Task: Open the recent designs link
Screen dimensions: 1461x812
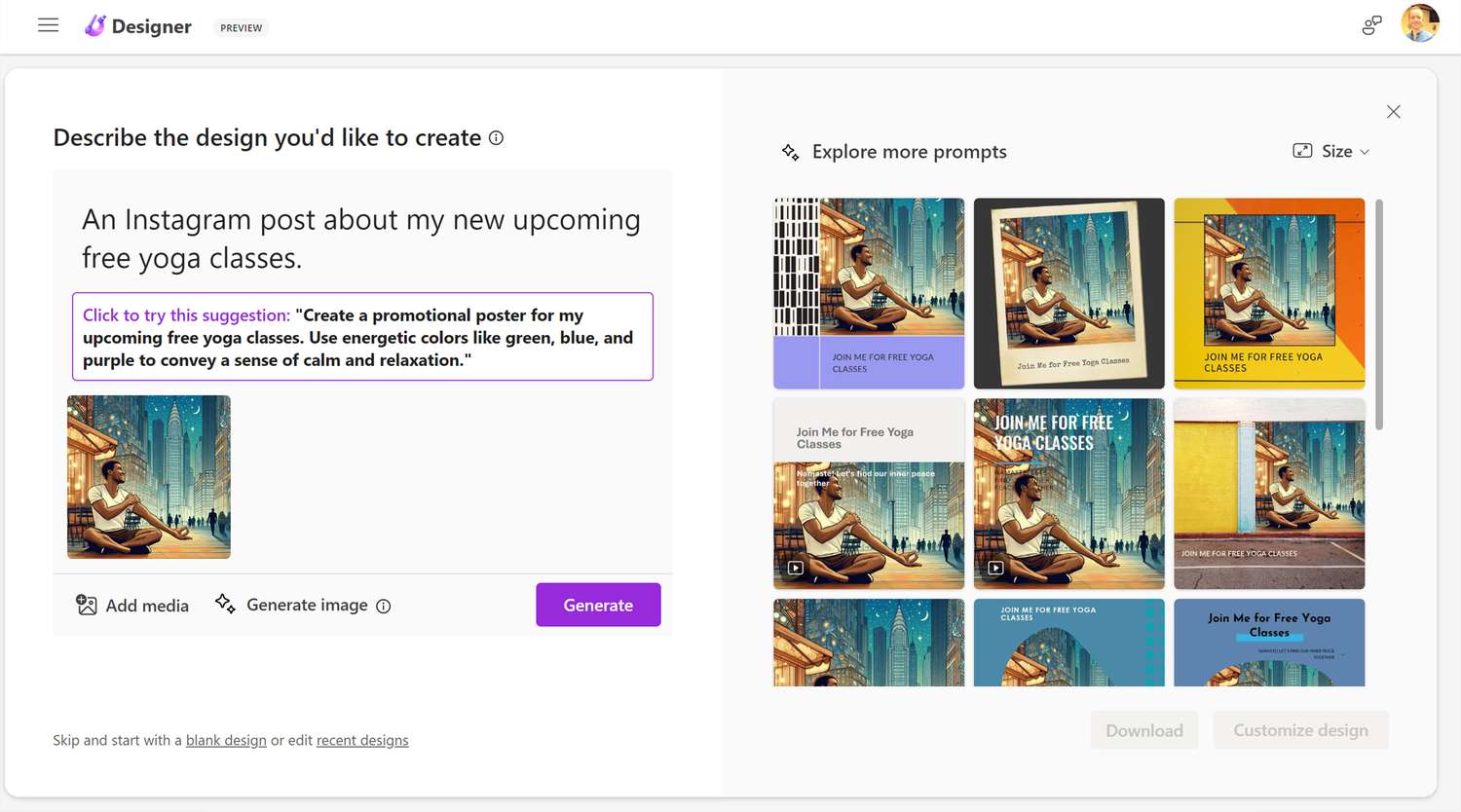Action: (x=362, y=740)
